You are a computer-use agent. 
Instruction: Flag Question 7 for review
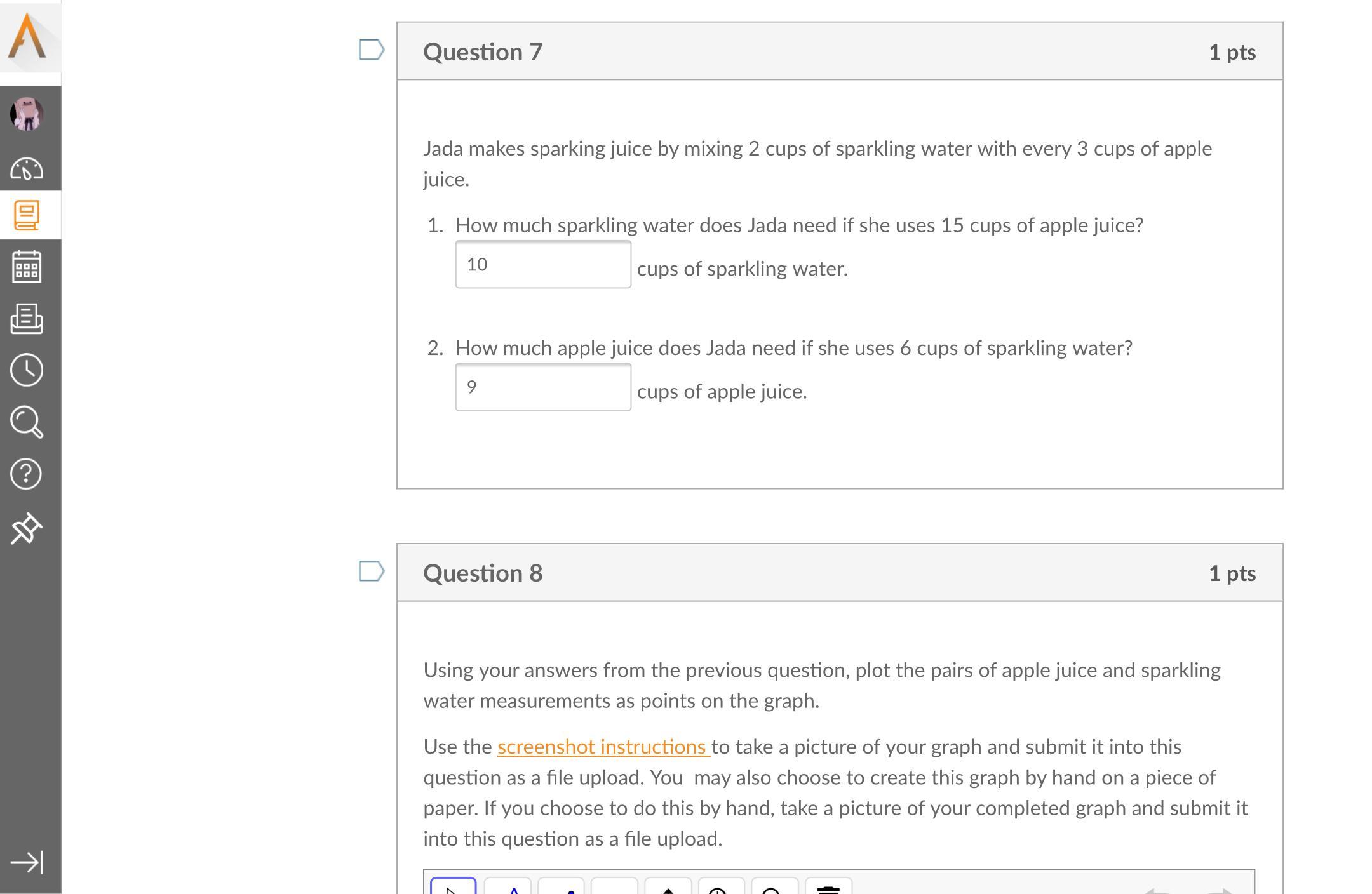371,50
